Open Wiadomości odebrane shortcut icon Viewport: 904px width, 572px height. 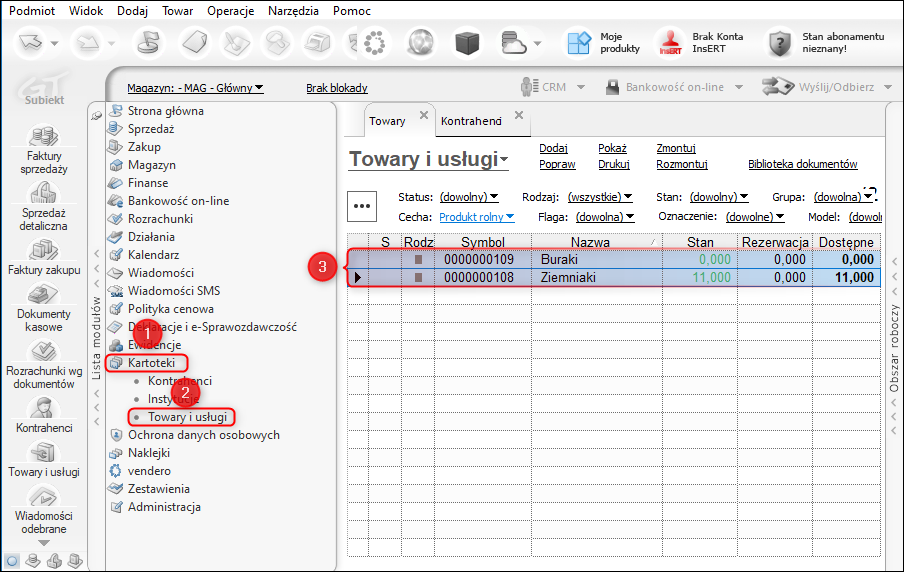coord(44,496)
